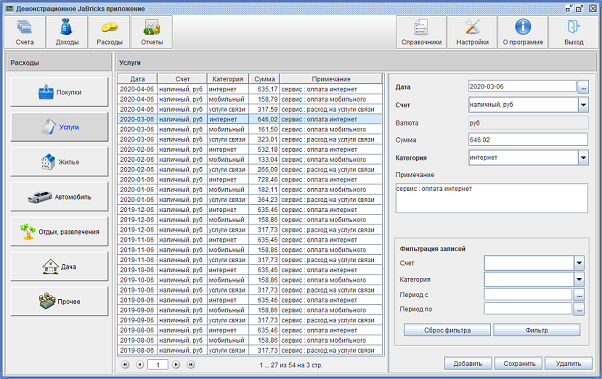602x379 pixels.
Task: Expand the Категория dropdown showing интернет
Action: (583, 157)
